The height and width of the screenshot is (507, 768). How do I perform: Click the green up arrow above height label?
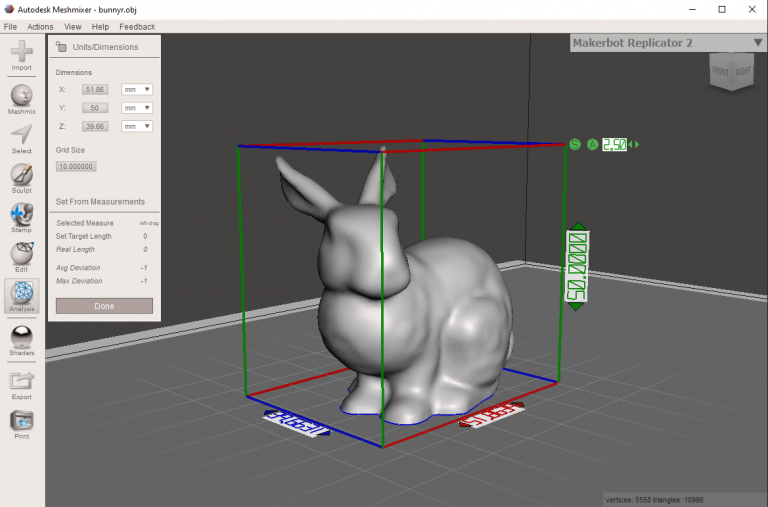click(x=578, y=226)
